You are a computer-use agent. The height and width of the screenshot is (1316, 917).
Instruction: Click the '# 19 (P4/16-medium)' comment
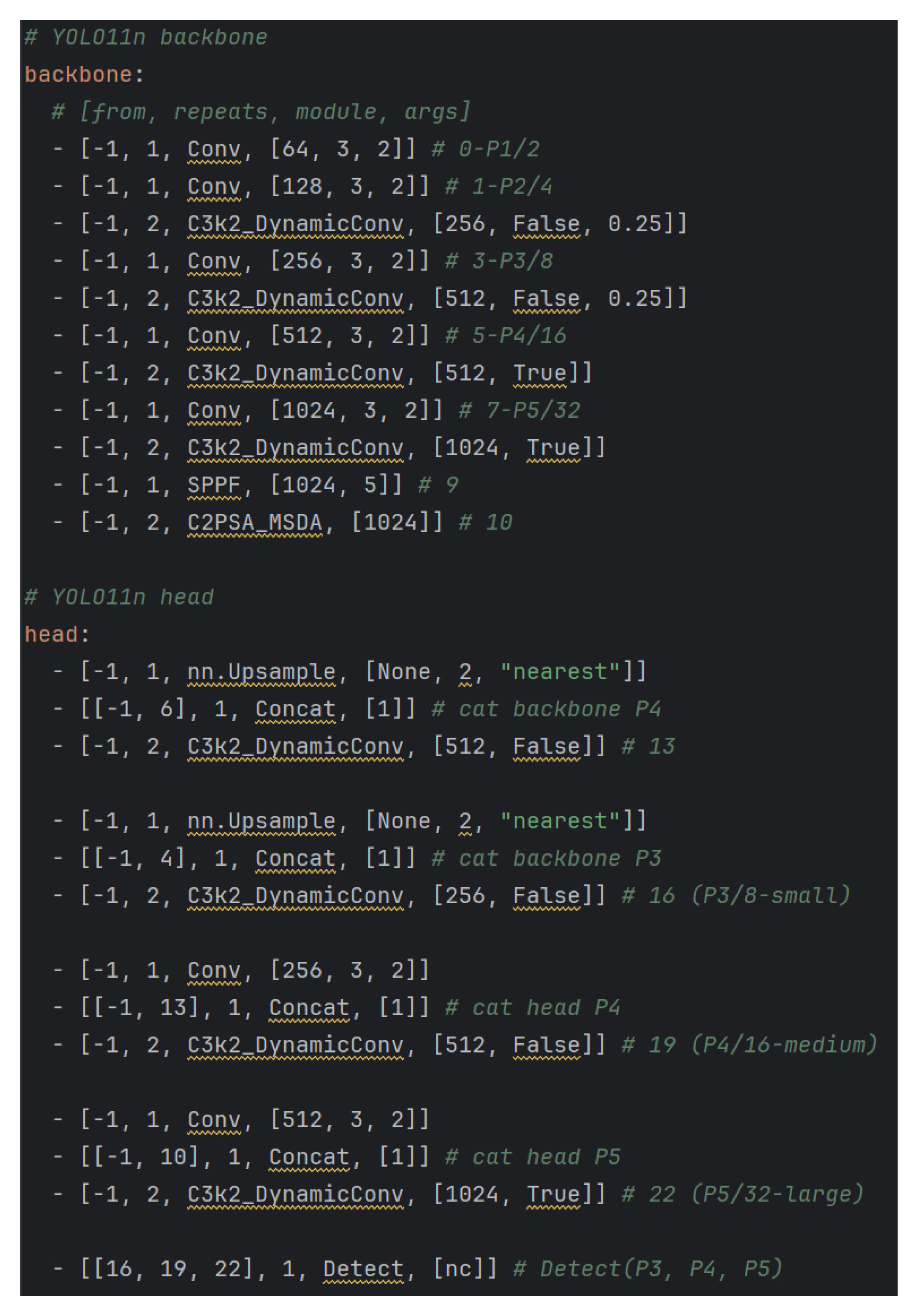pos(749,1045)
